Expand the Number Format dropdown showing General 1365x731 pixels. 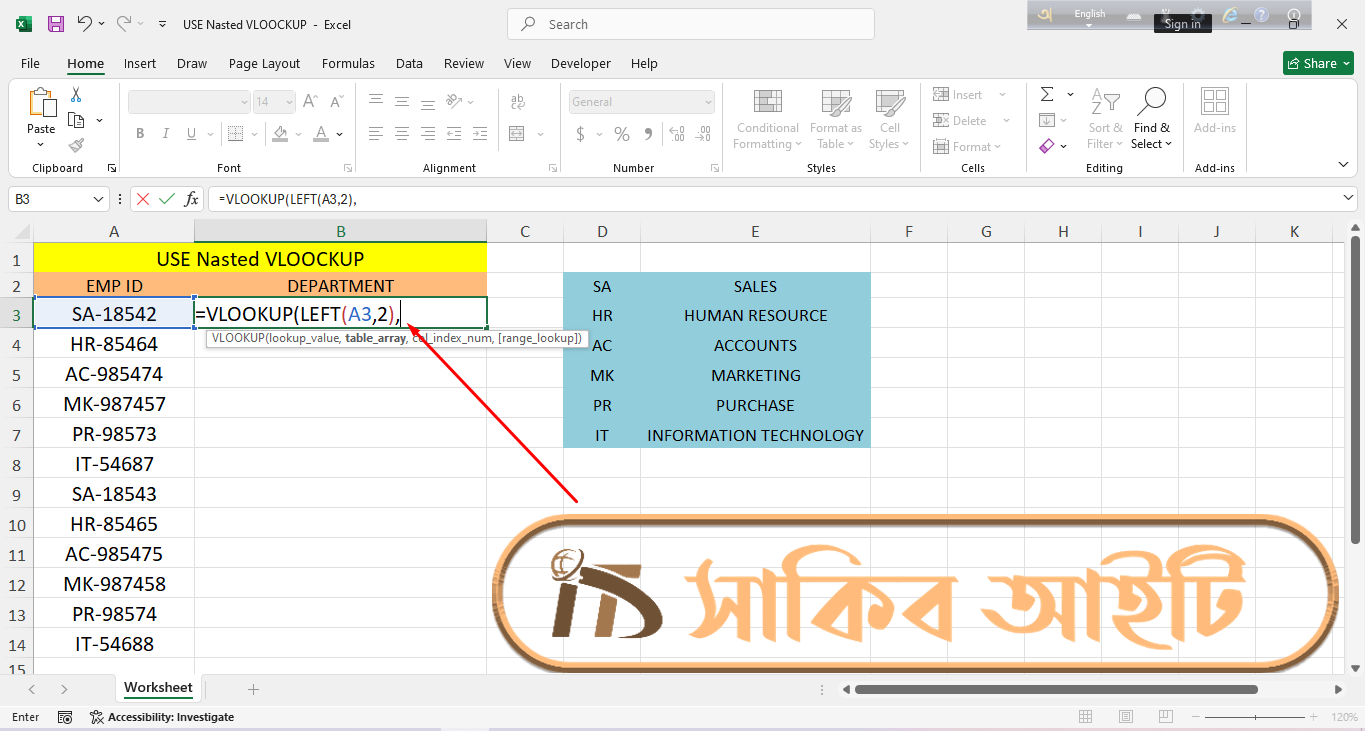point(708,102)
